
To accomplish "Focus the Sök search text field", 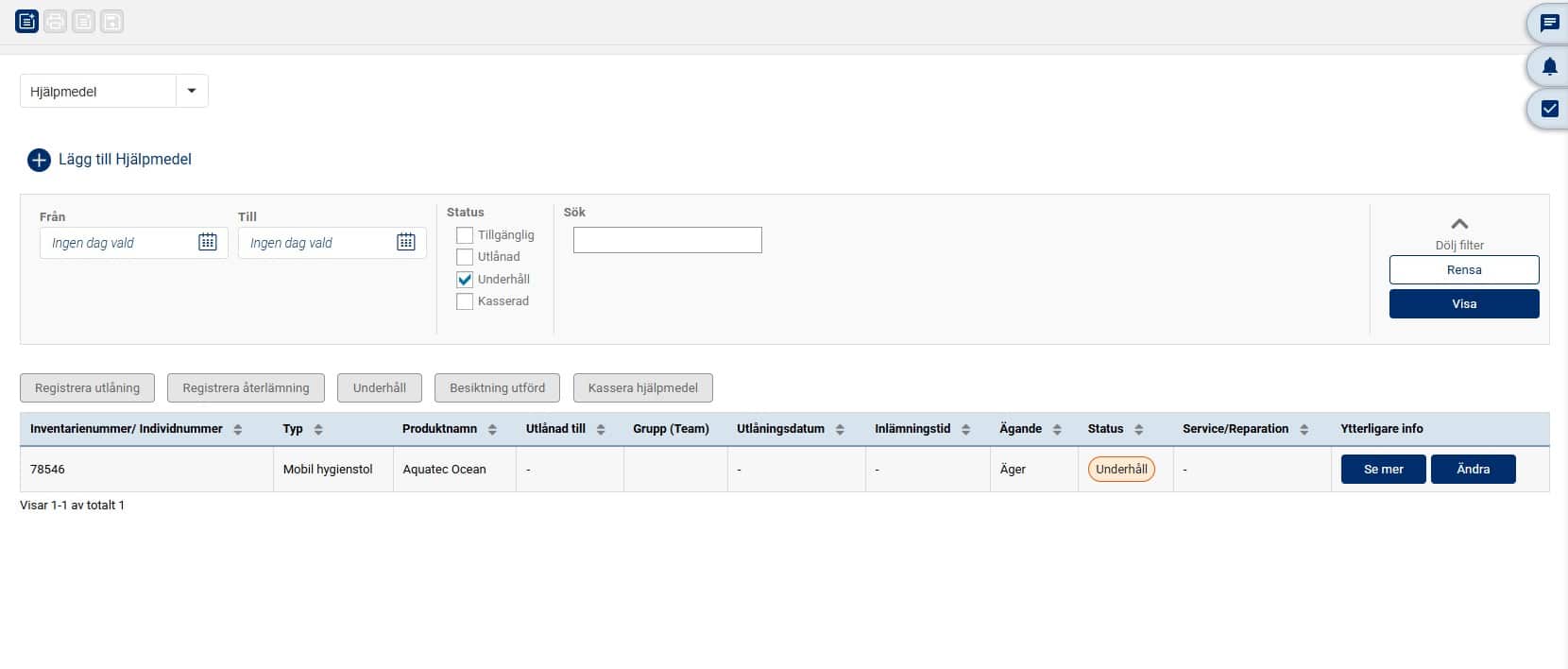I will point(667,240).
